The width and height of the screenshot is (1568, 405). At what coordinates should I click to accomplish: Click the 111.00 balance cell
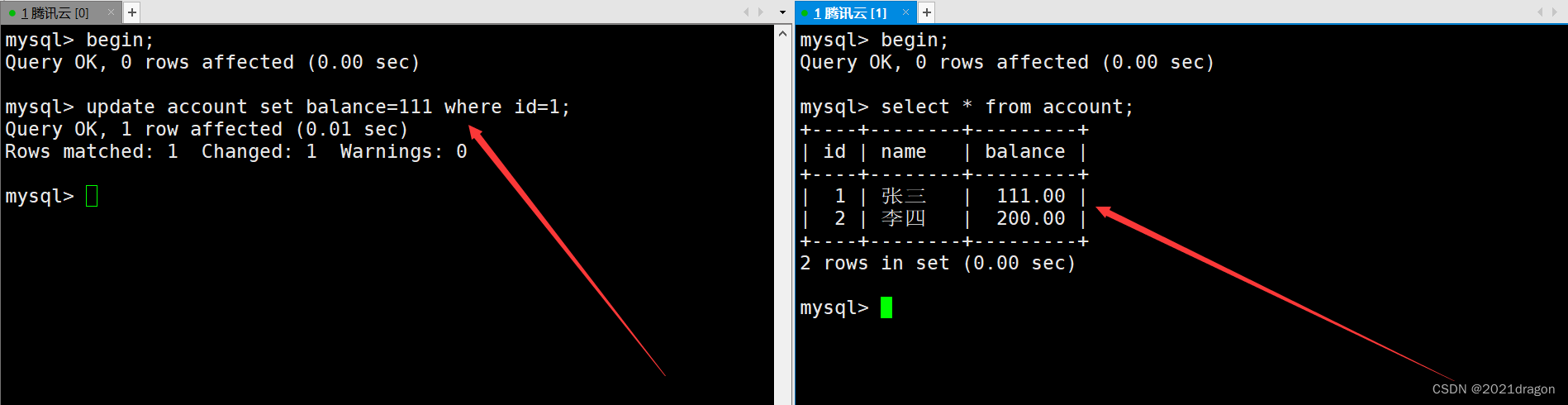(x=1030, y=196)
